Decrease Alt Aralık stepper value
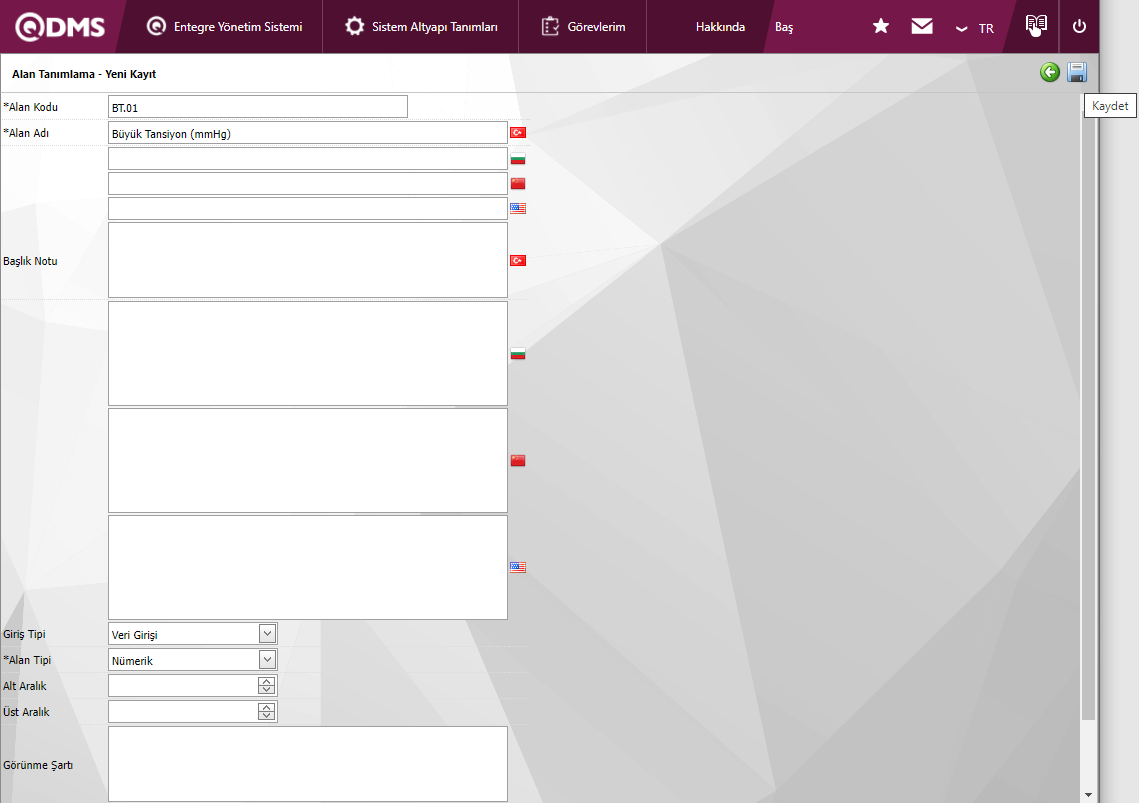This screenshot has width=1139, height=803. click(x=267, y=690)
